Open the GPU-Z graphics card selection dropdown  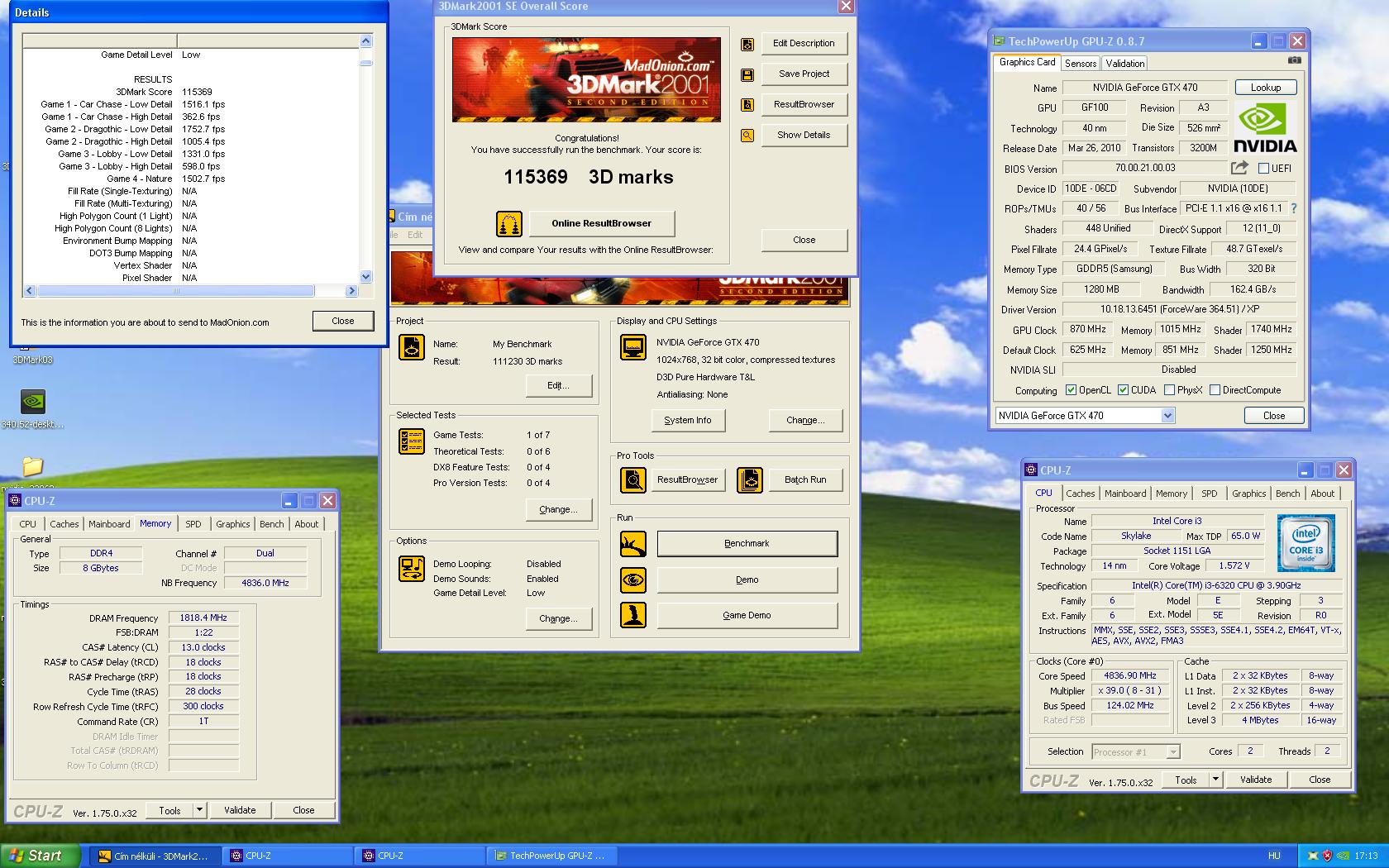point(1167,416)
